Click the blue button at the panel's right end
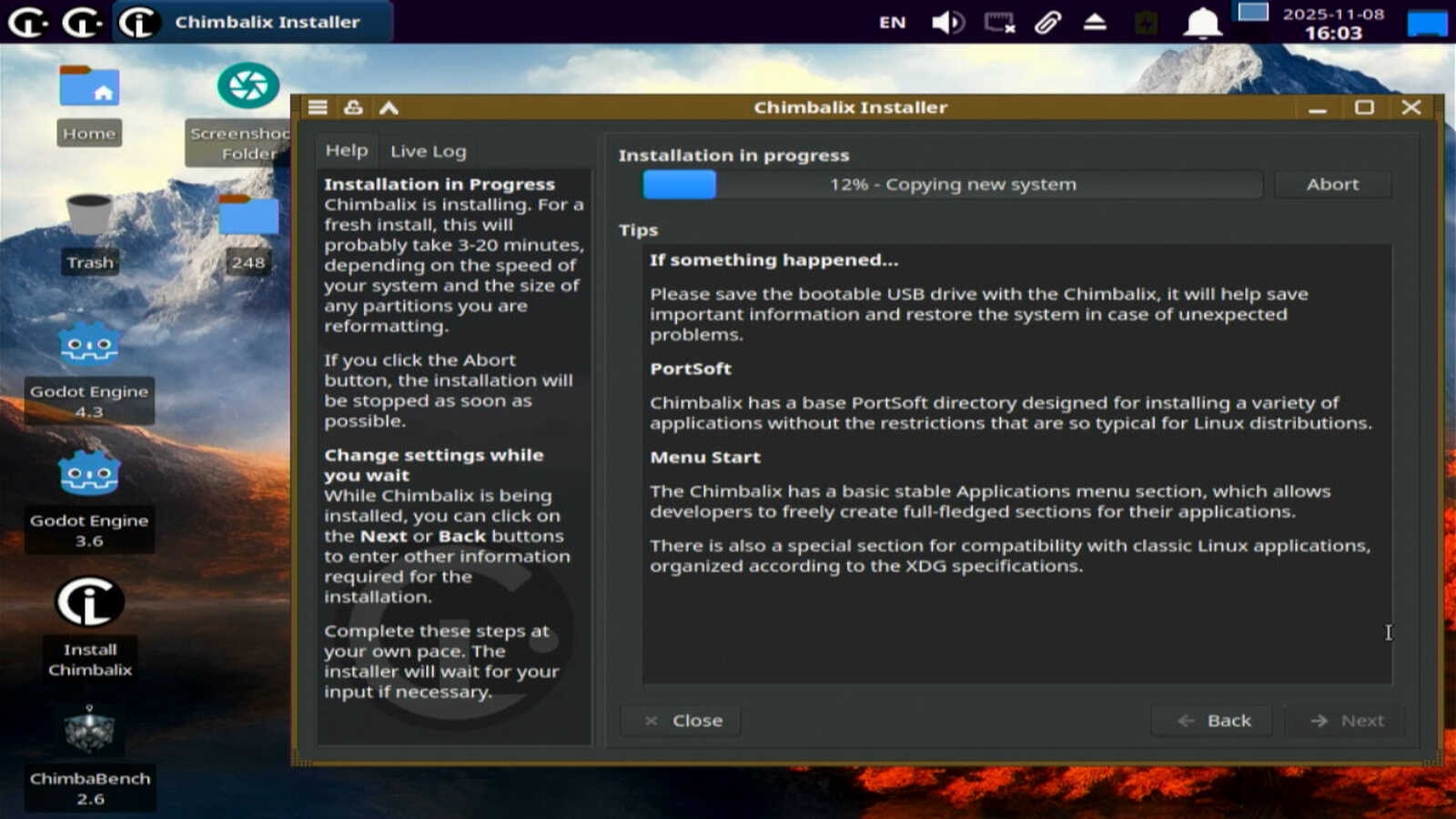The width and height of the screenshot is (1456, 819). pyautogui.click(x=1427, y=23)
